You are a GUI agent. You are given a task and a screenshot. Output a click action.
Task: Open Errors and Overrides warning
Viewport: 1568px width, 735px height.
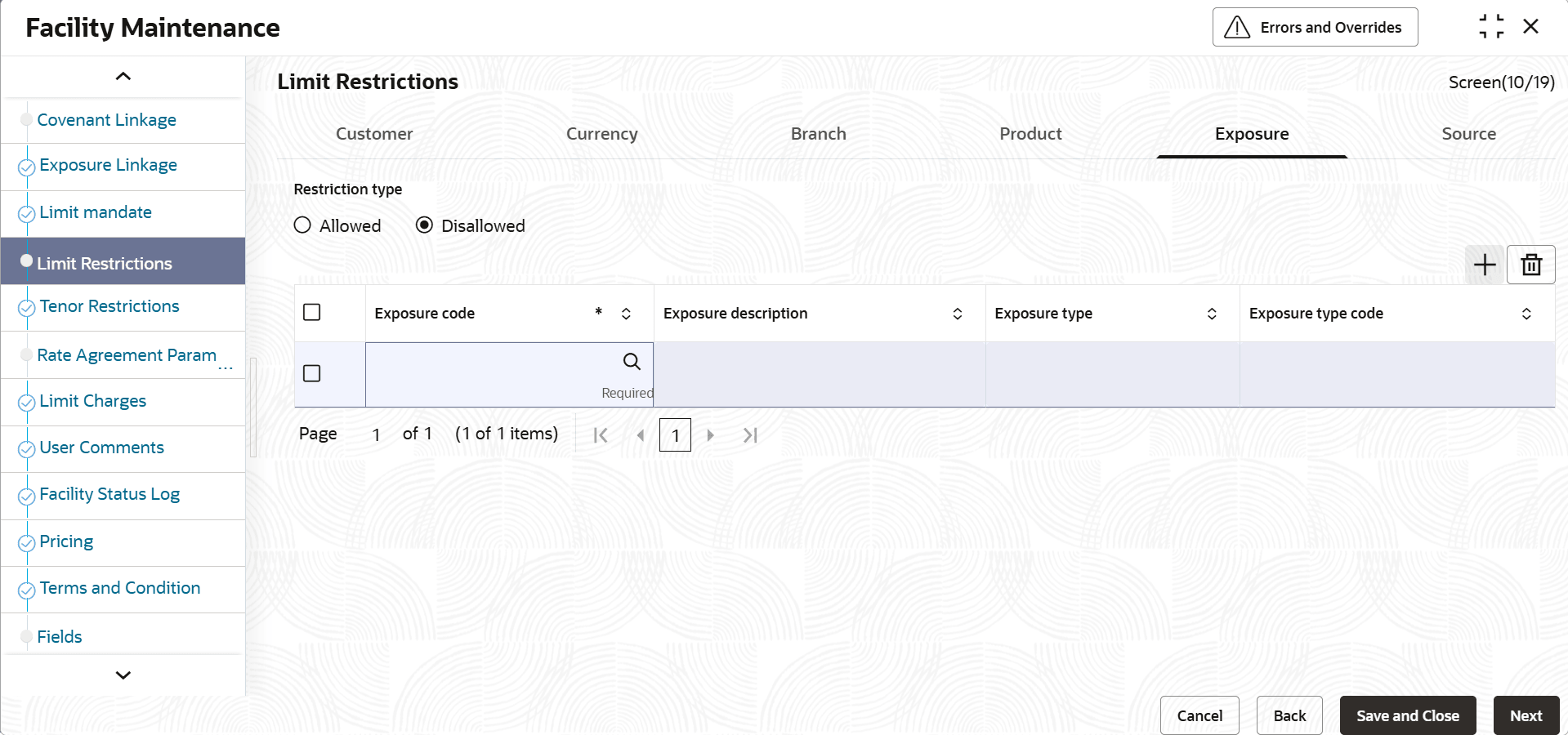(x=1315, y=28)
